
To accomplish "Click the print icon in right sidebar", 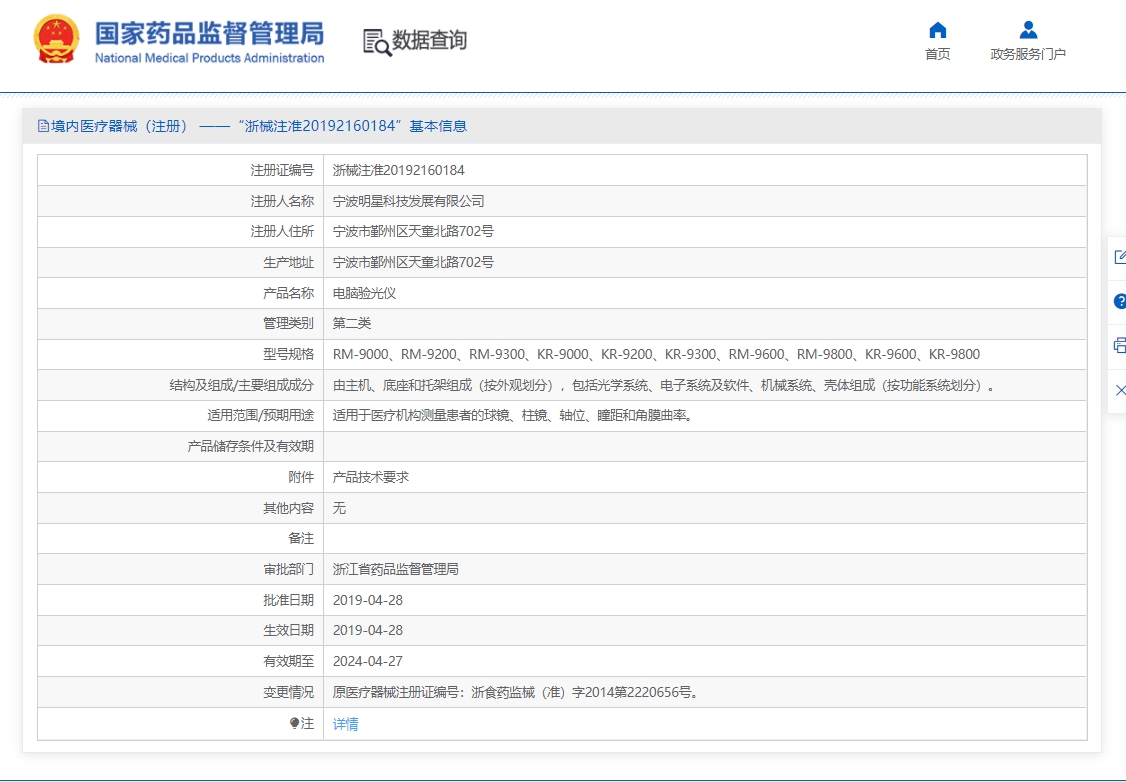I will (1120, 345).
